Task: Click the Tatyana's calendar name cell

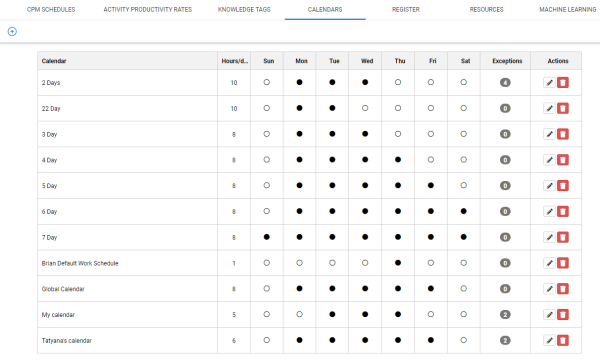Action: tap(127, 340)
